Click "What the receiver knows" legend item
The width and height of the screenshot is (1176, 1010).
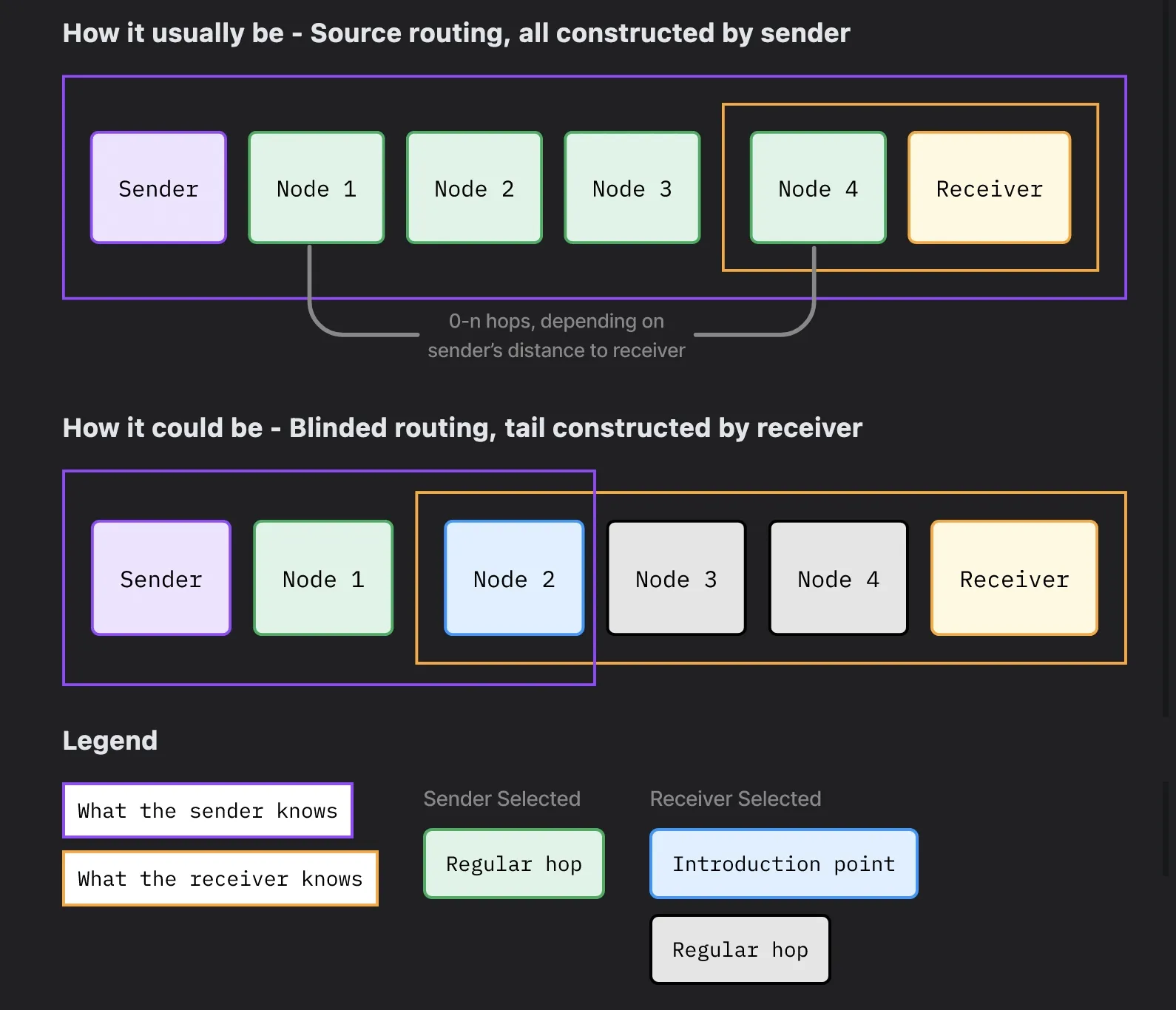click(220, 878)
